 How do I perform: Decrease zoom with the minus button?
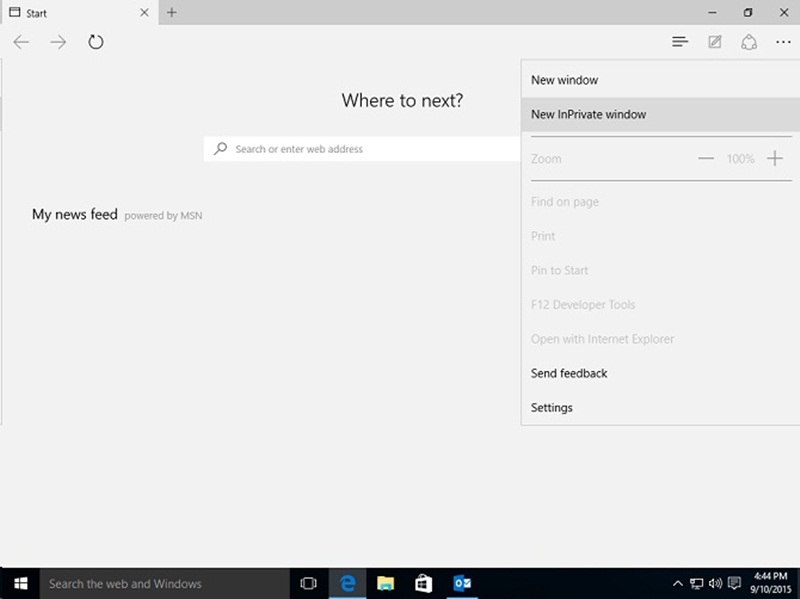(x=706, y=159)
